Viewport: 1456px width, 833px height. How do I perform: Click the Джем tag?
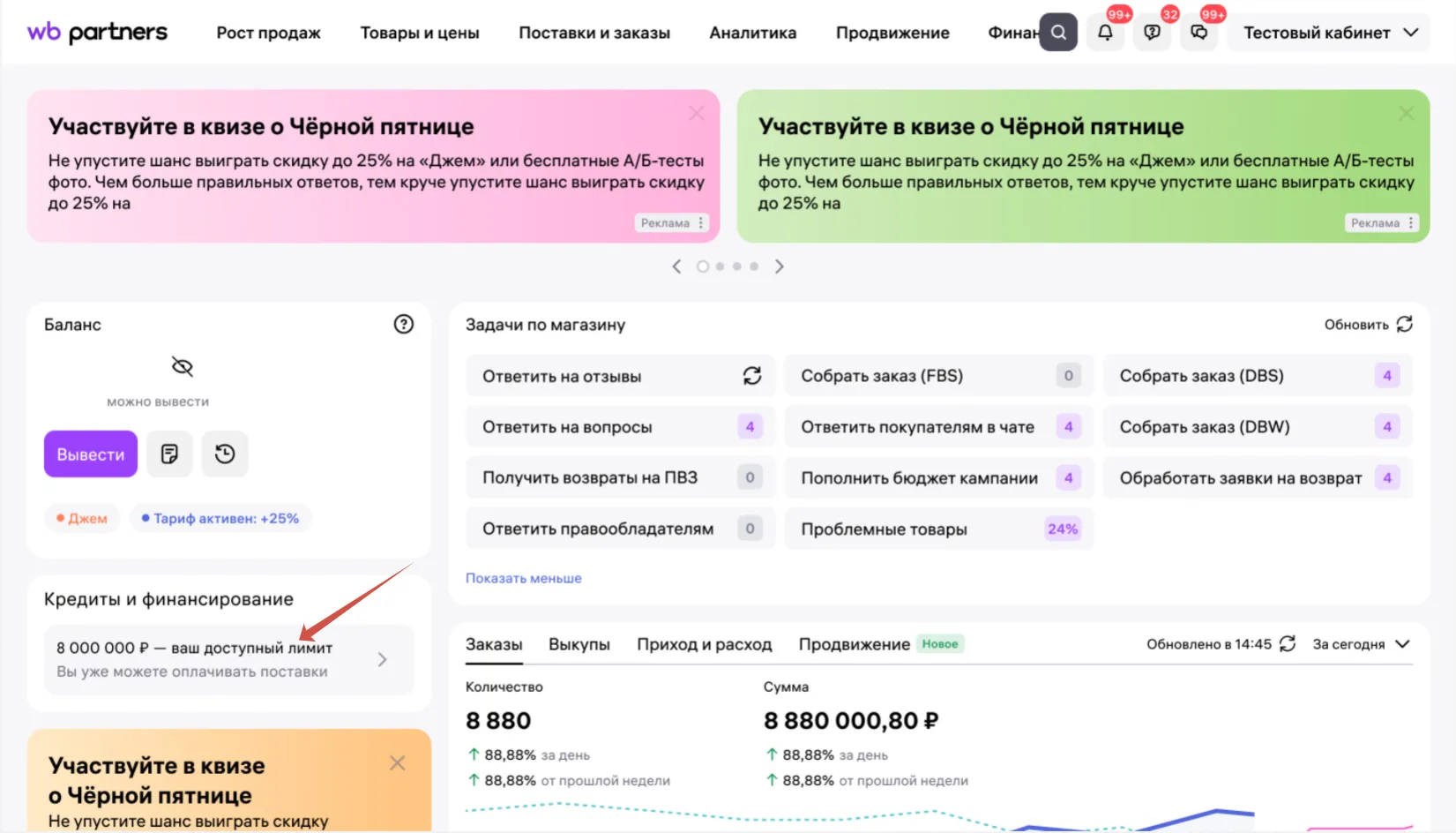click(x=82, y=518)
